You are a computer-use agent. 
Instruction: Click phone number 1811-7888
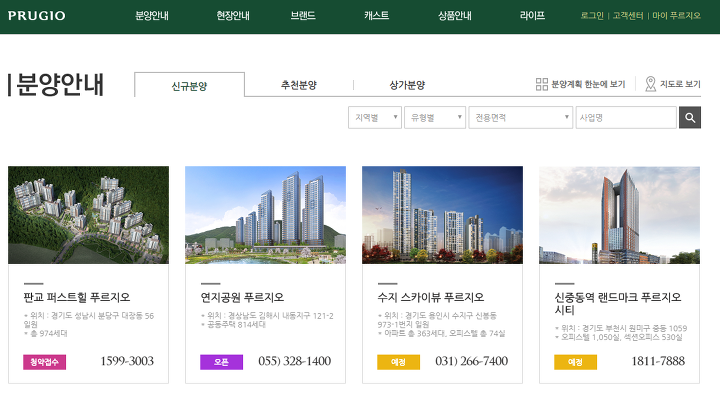pyautogui.click(x=658, y=361)
